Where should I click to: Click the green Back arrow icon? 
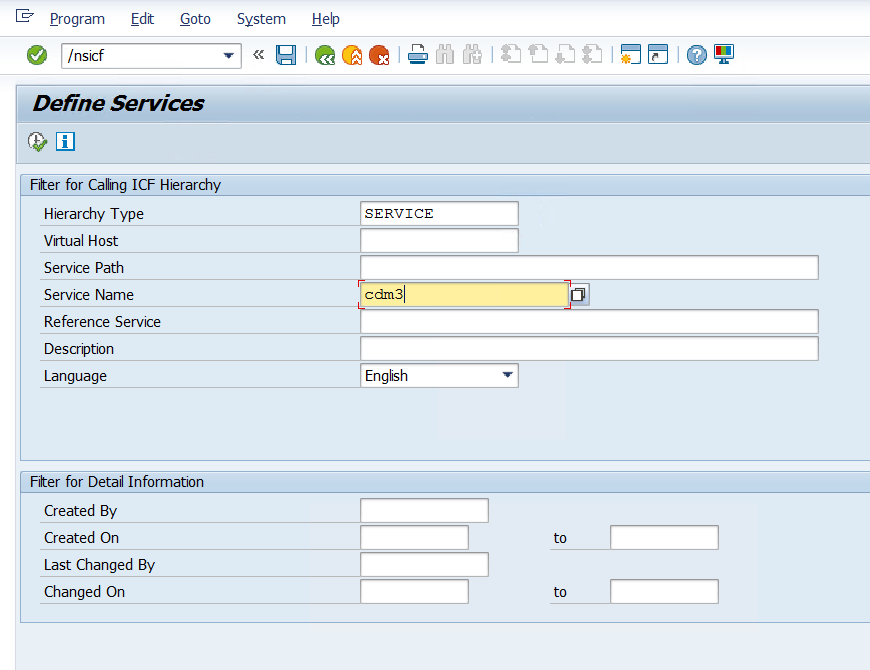[324, 56]
